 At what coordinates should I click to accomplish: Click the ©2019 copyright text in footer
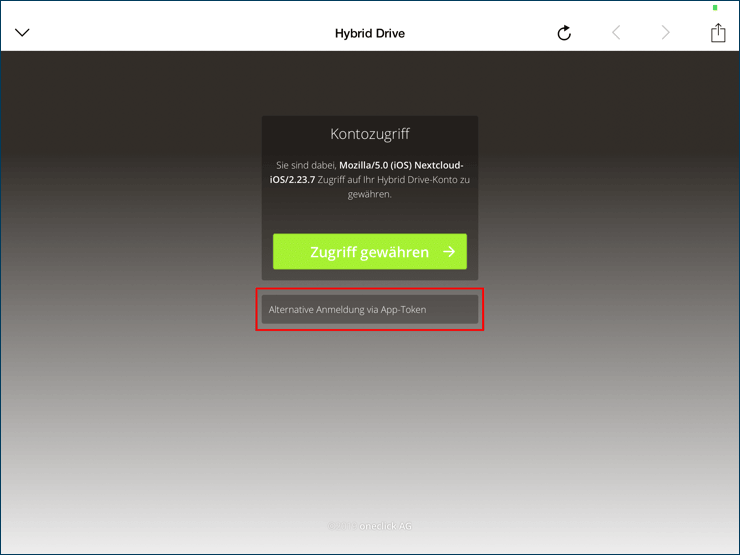point(342,525)
